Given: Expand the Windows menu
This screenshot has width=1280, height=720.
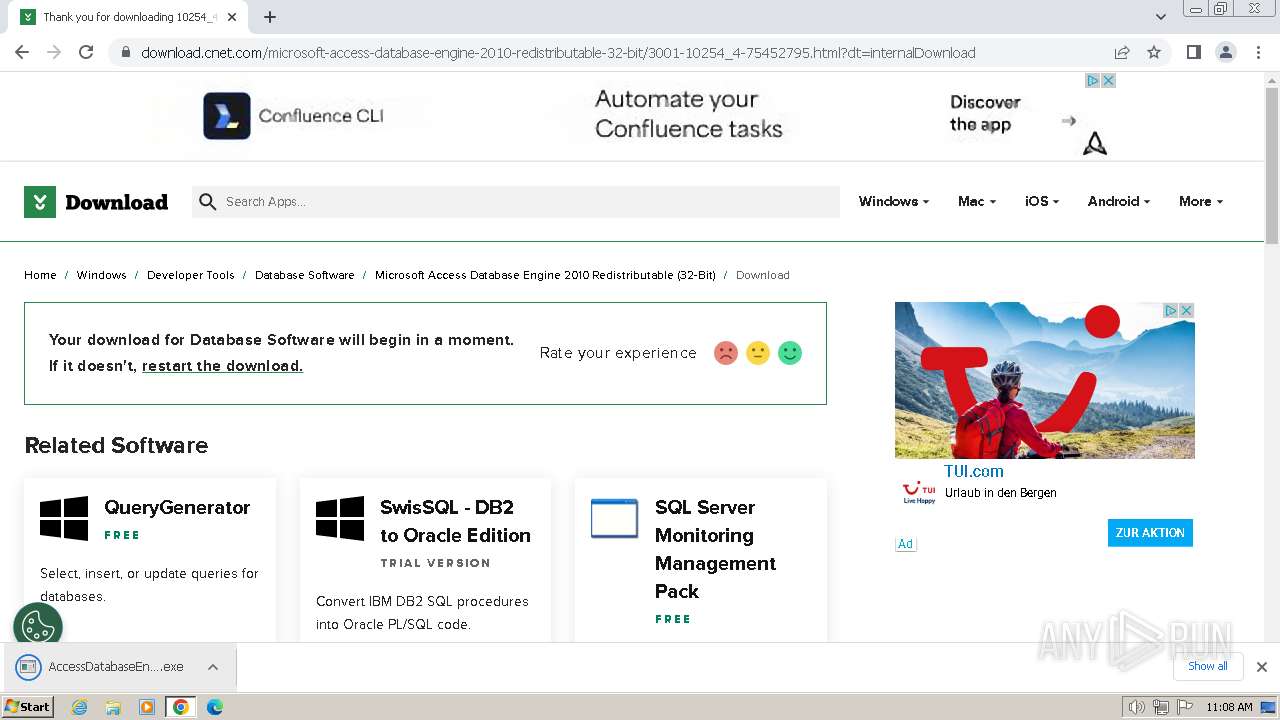Looking at the screenshot, I should point(893,201).
